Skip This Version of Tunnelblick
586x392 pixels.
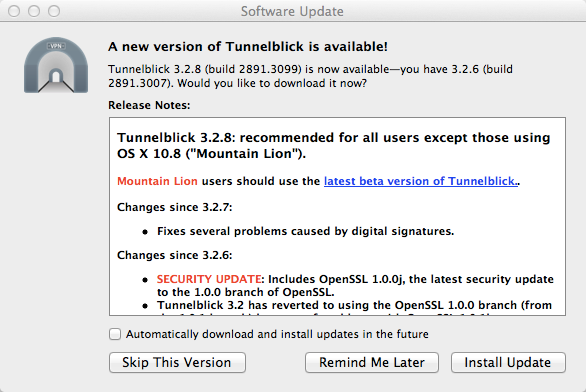tap(177, 362)
